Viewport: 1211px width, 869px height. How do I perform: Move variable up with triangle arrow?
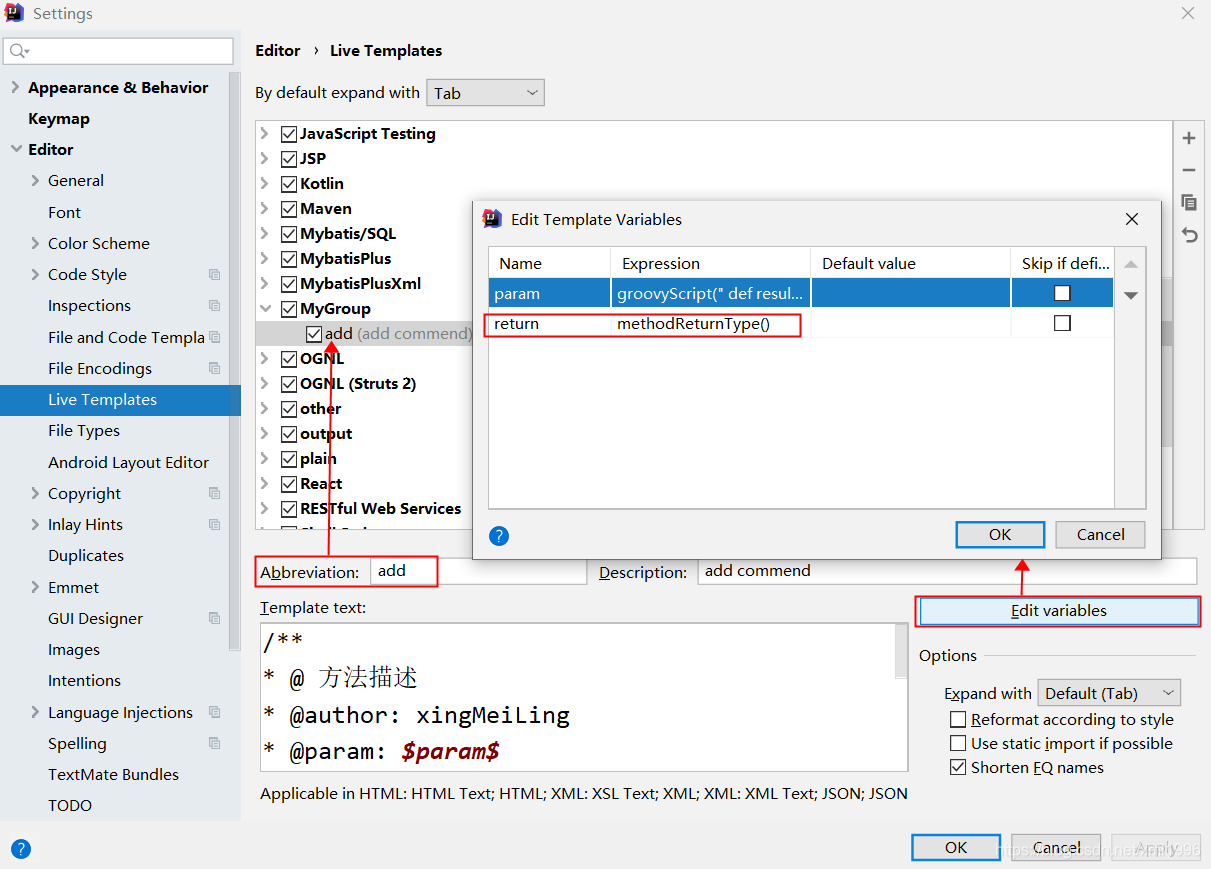pos(1131,265)
